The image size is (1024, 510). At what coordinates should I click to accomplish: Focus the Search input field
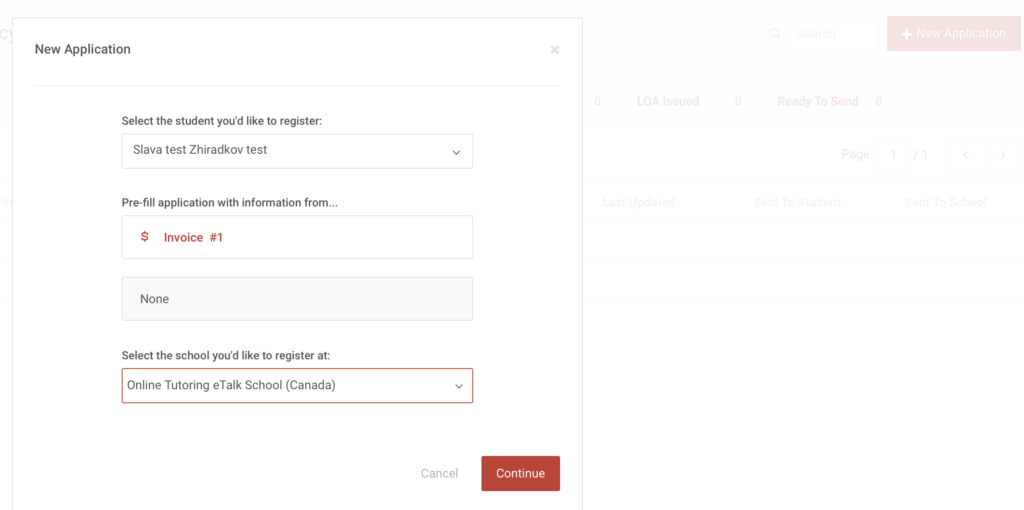833,33
